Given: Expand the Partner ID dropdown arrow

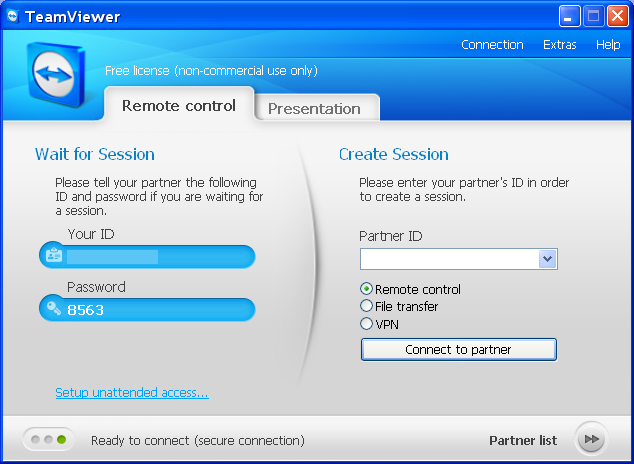Looking at the screenshot, I should click(547, 259).
